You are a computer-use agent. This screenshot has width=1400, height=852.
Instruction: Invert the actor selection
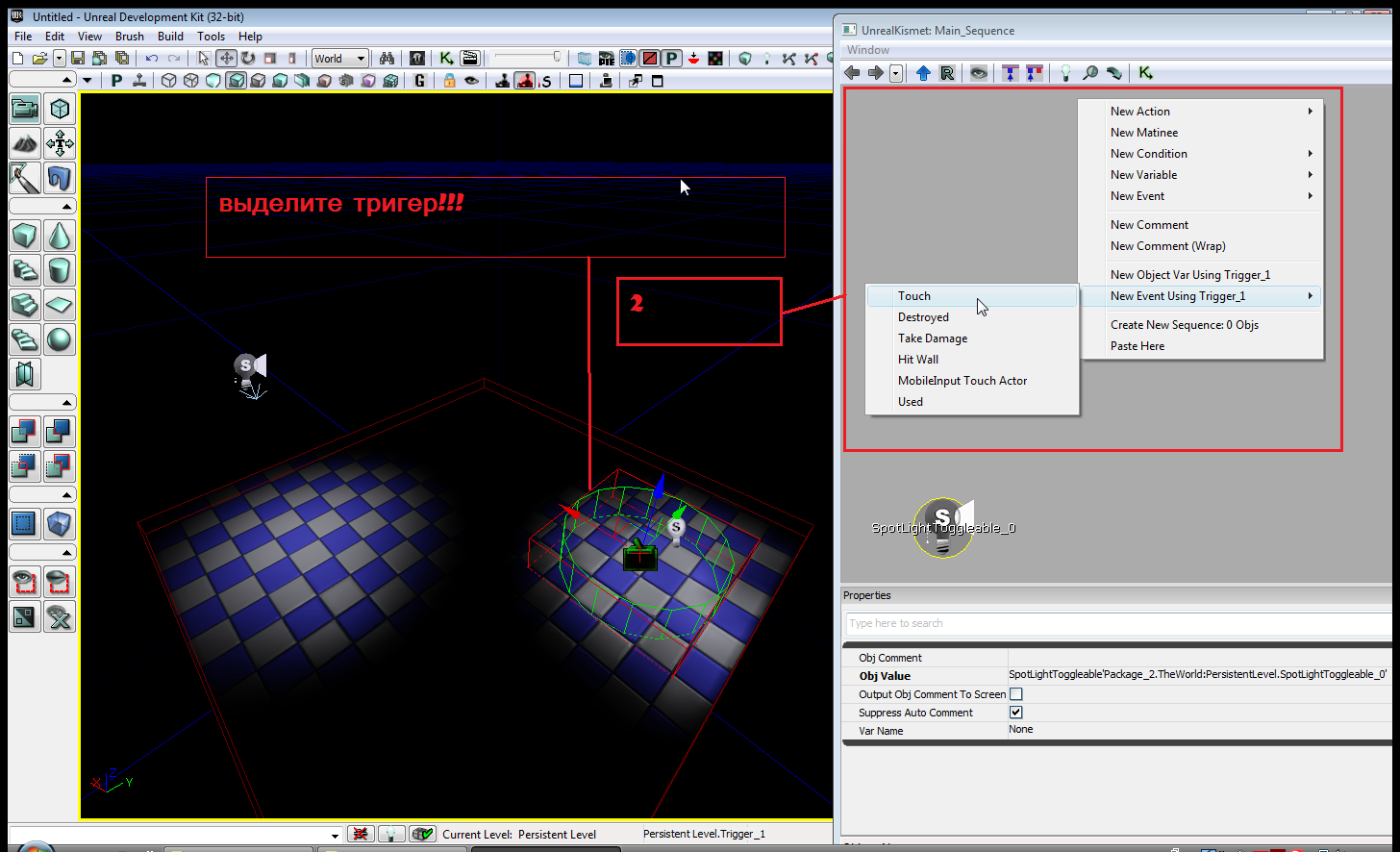pos(25,616)
